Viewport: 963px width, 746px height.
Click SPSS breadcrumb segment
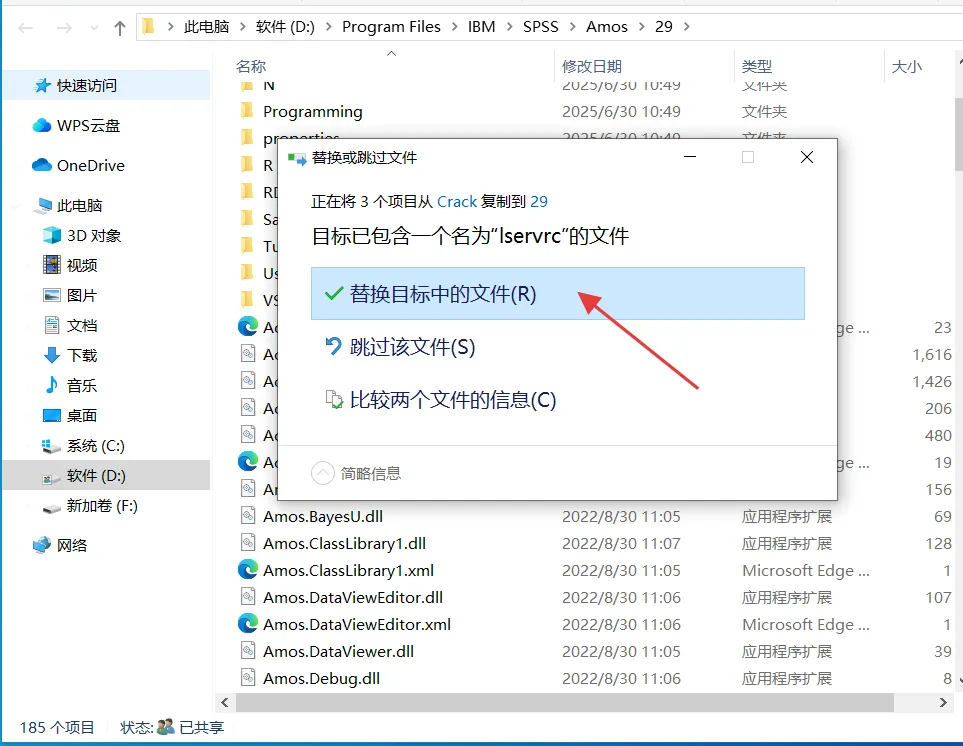click(540, 26)
